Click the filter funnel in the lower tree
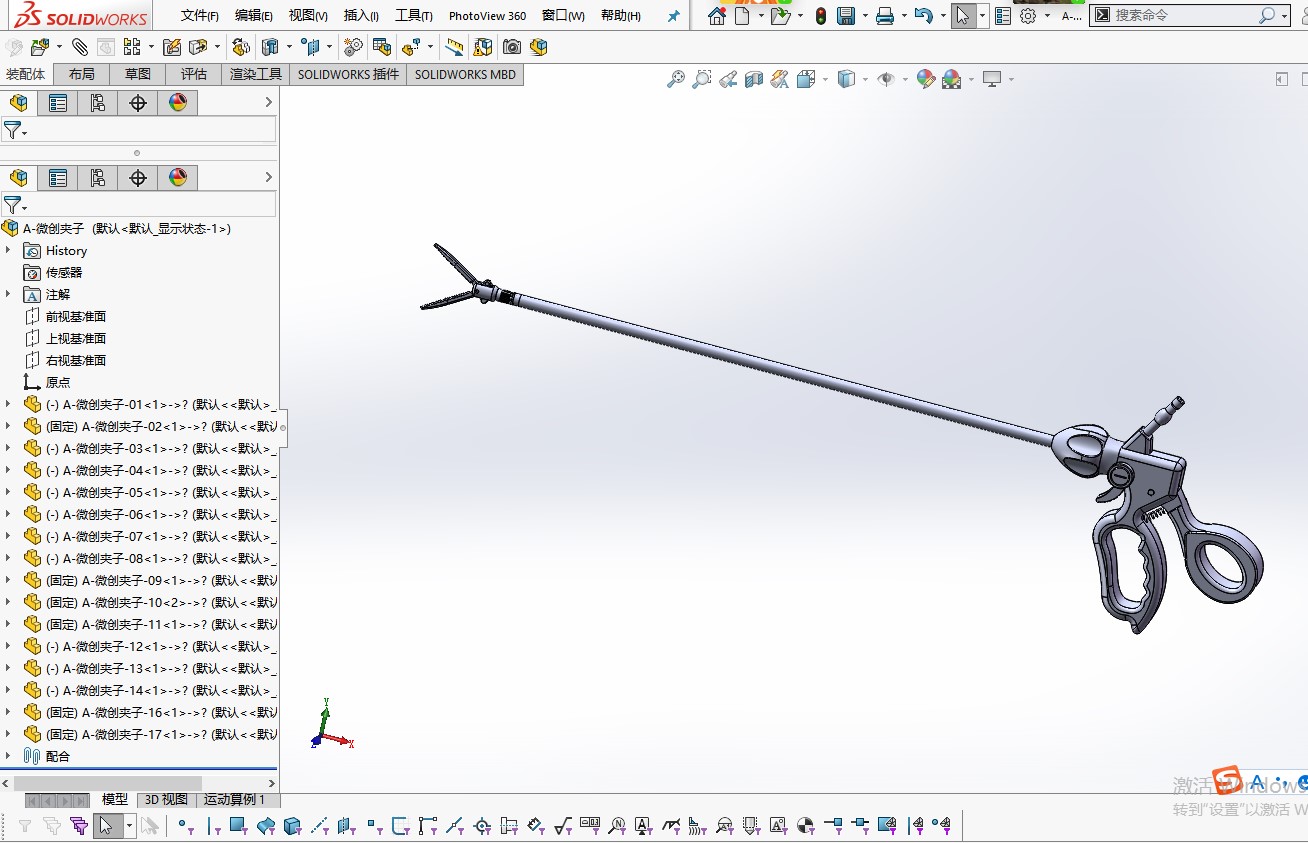 point(14,205)
